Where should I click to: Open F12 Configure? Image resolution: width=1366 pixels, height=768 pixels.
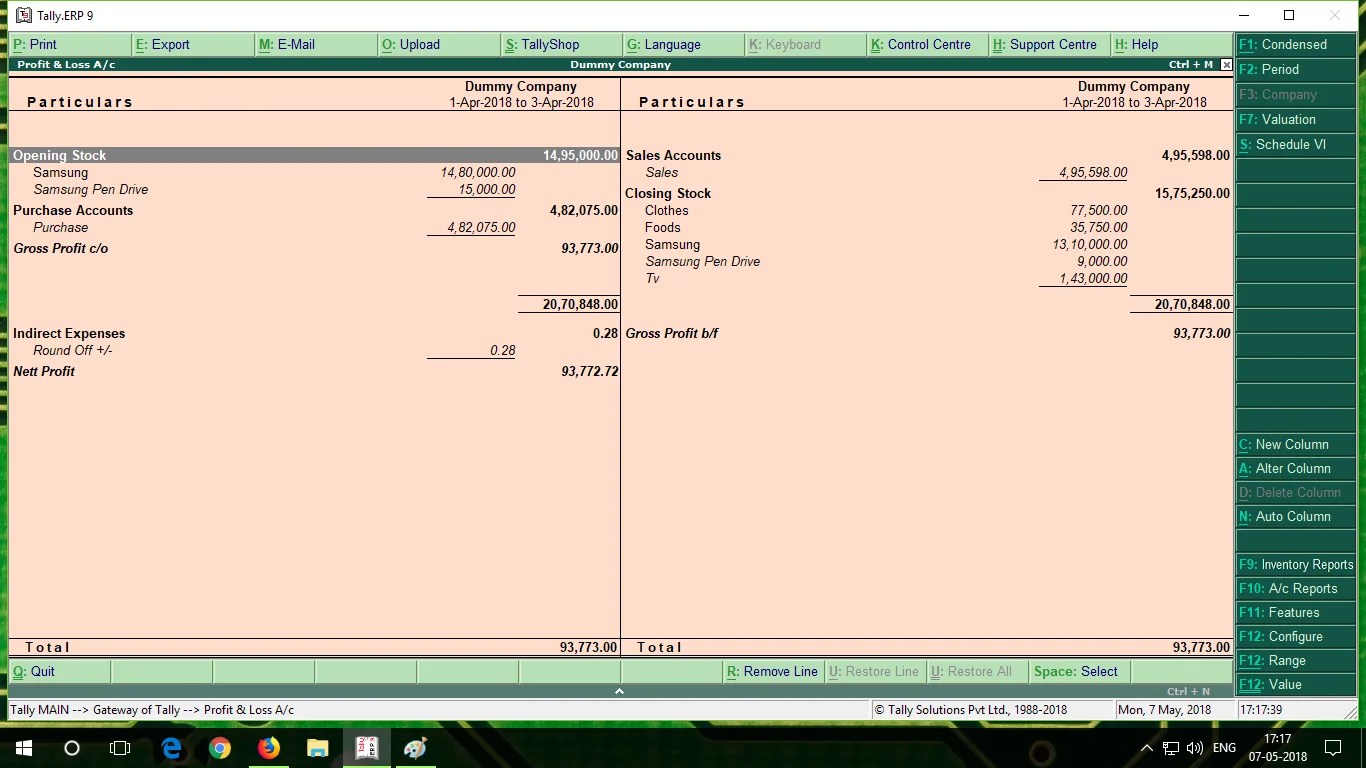(1296, 637)
